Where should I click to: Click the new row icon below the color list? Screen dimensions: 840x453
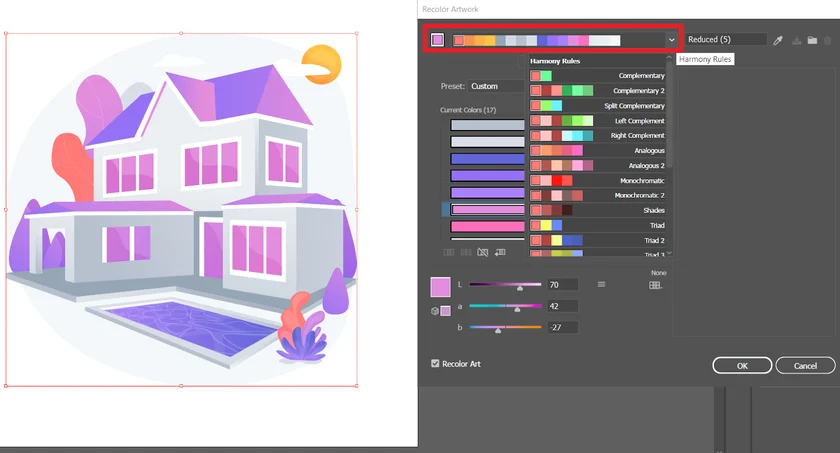pyautogui.click(x=499, y=253)
